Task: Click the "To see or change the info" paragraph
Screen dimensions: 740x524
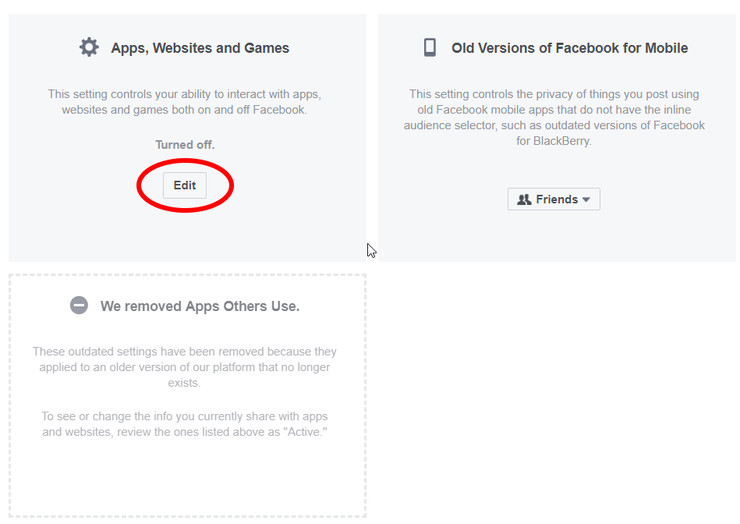Action: [x=185, y=424]
